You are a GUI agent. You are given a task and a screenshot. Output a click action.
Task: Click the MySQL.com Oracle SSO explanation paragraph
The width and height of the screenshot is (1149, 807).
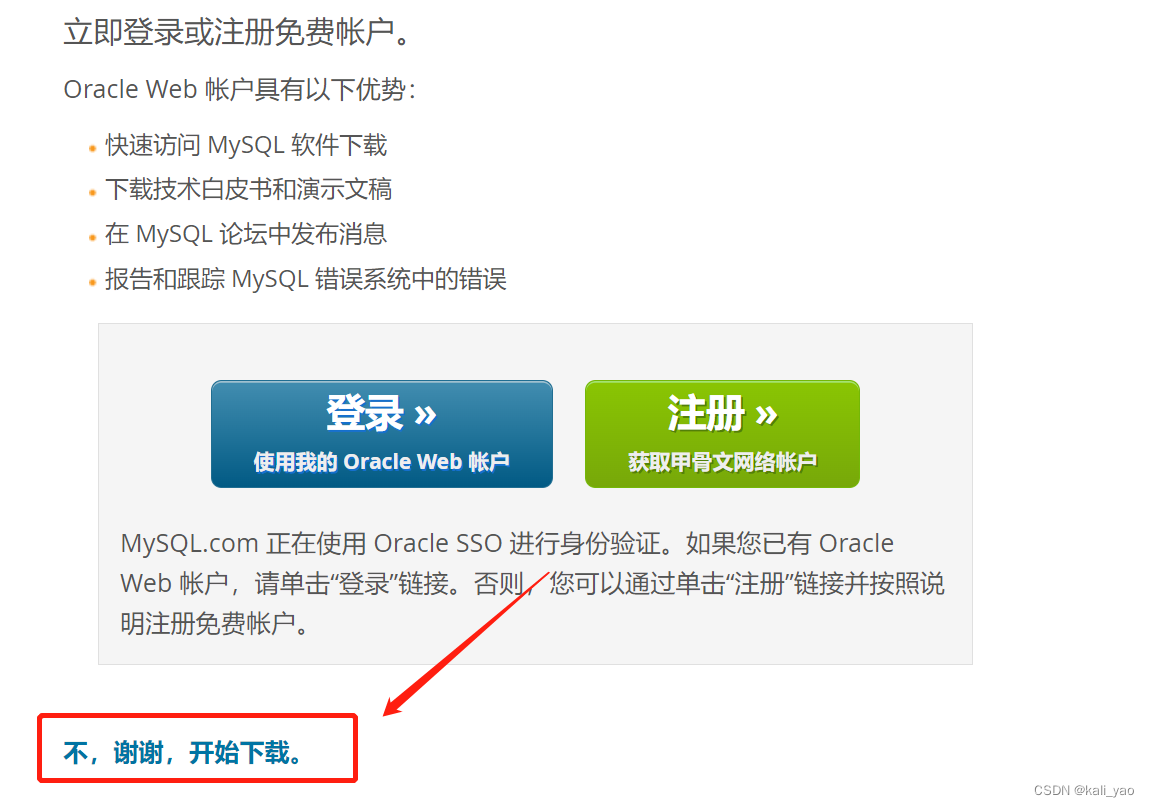tap(533, 583)
